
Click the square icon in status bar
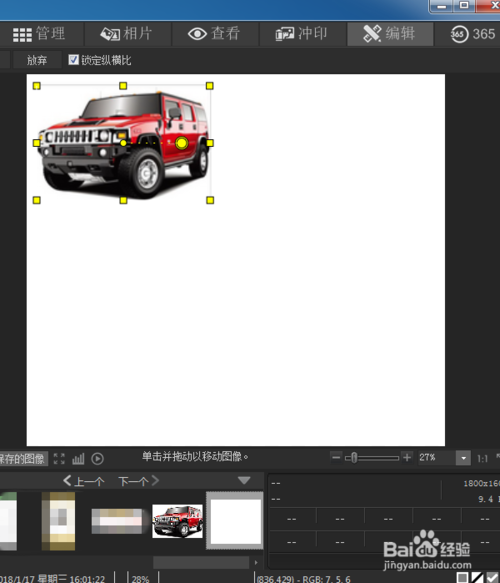[462, 577]
